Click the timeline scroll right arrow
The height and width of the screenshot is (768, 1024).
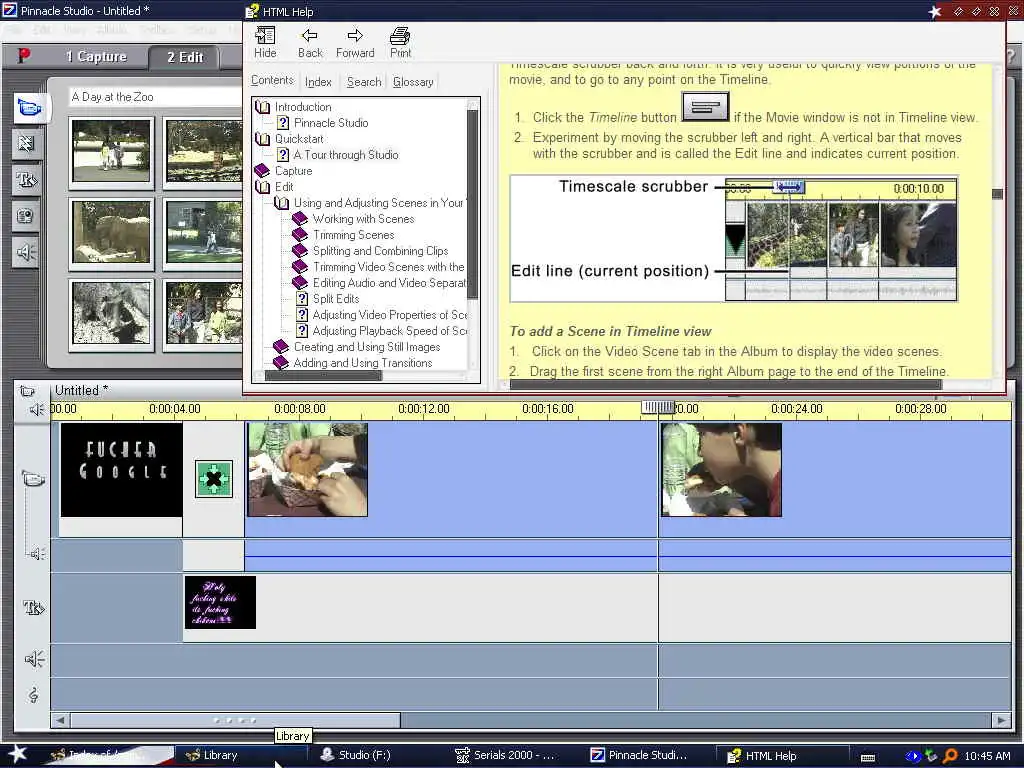[1001, 720]
